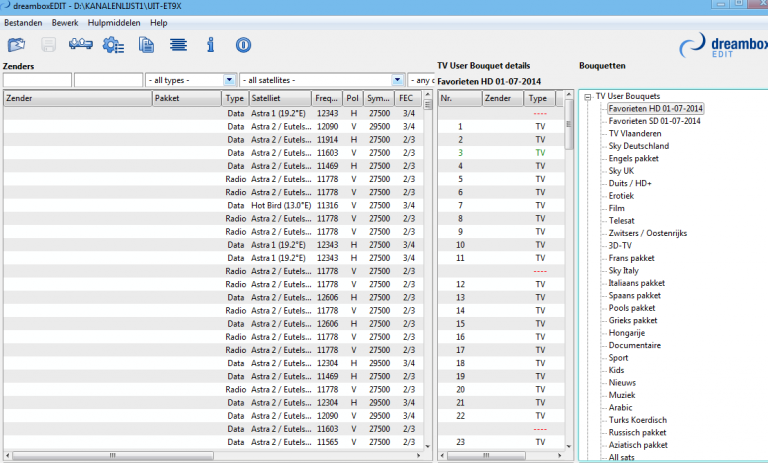Sort channel list by Satelliet column header

click(278, 99)
